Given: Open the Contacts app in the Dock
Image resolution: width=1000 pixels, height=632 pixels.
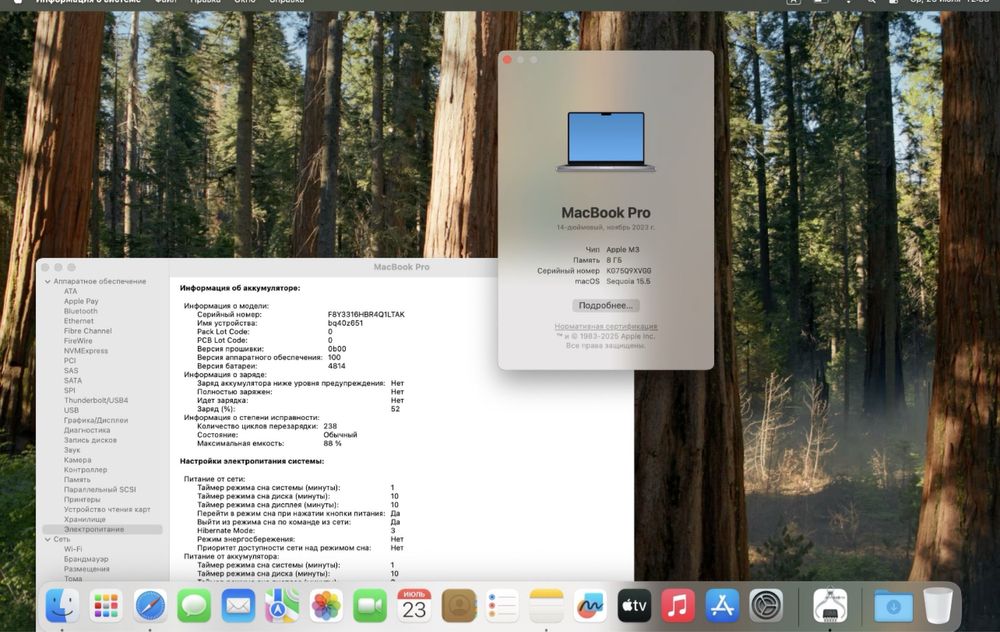Looking at the screenshot, I should pyautogui.click(x=459, y=605).
